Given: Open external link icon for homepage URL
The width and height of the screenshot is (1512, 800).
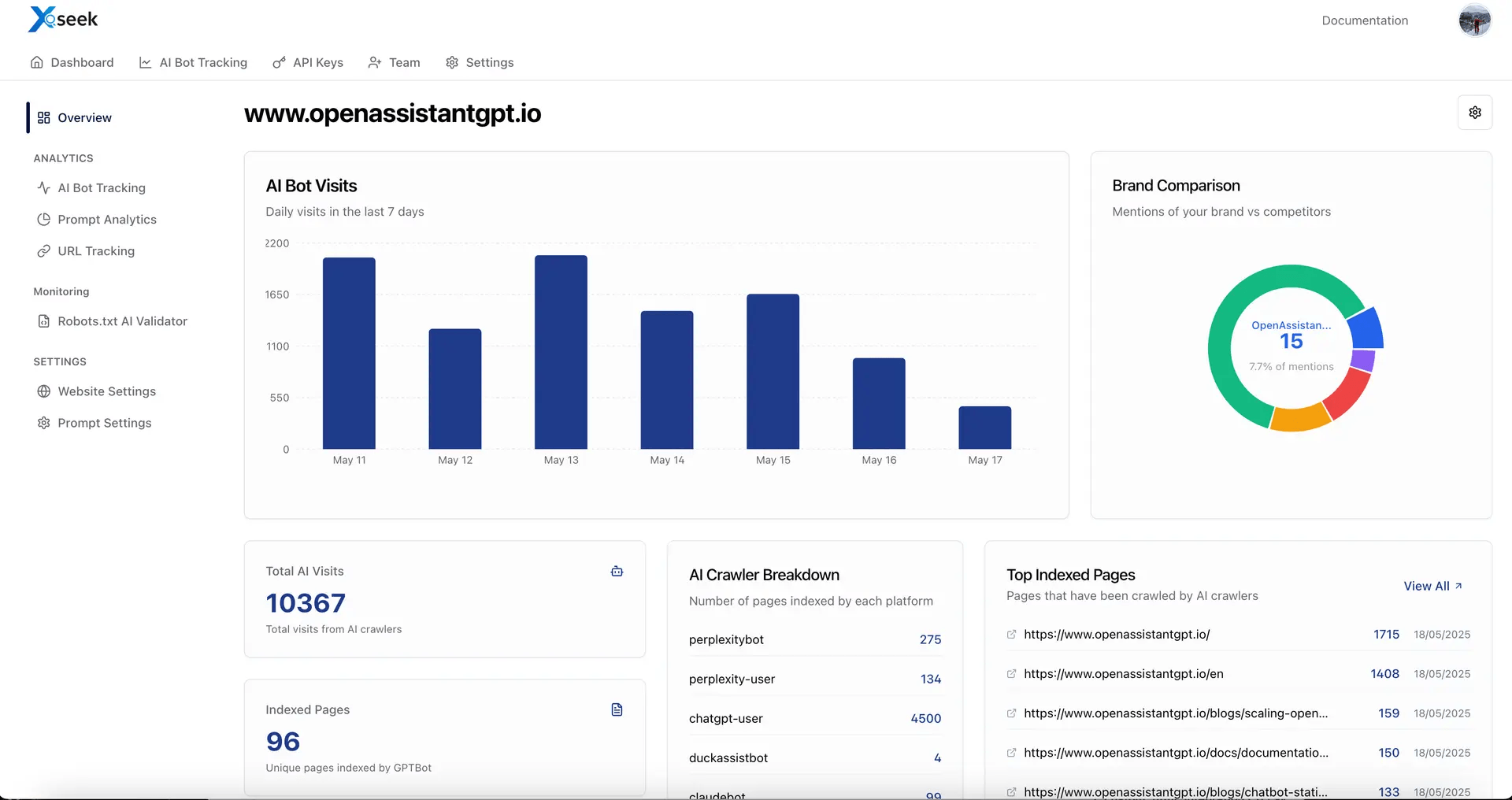Looking at the screenshot, I should (x=1011, y=635).
